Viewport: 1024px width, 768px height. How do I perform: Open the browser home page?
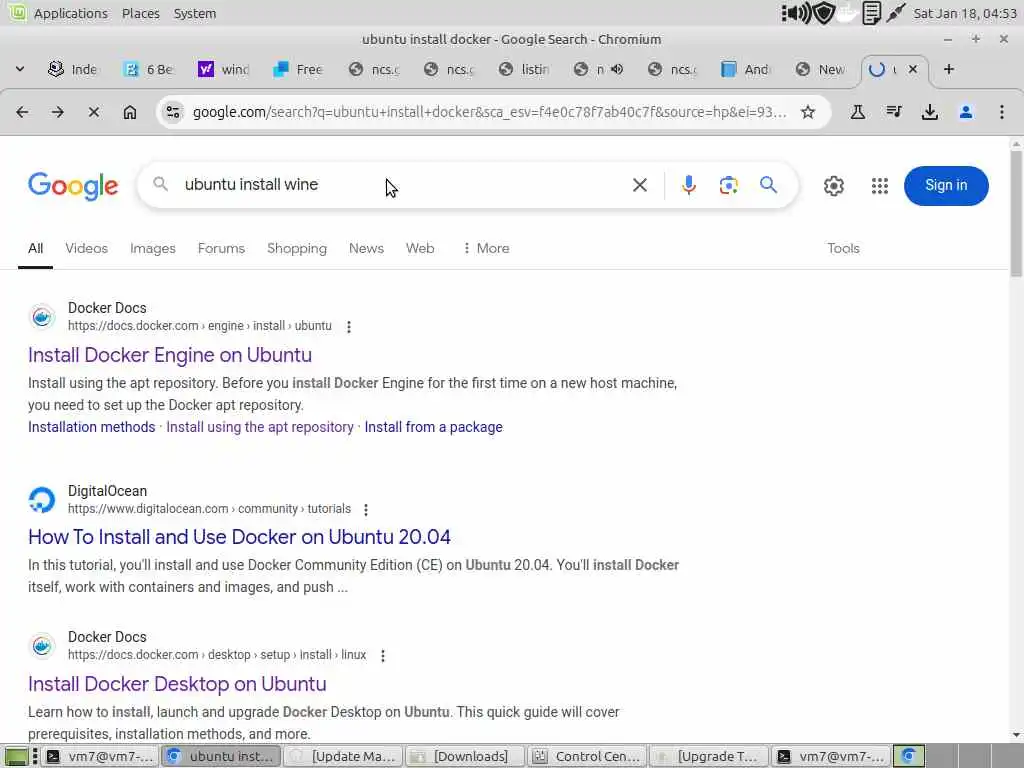coord(130,112)
